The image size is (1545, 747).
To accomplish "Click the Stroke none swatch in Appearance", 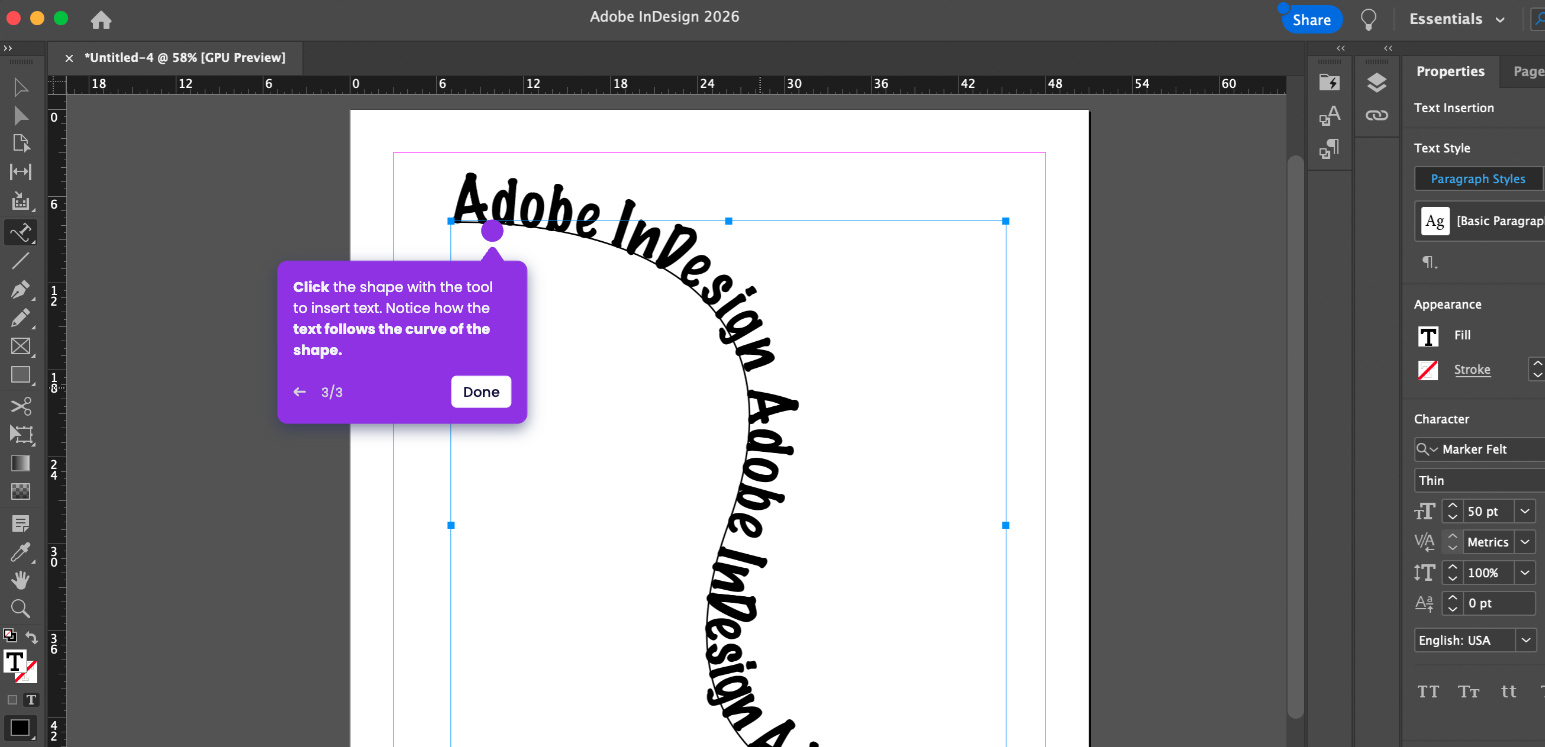I will (x=1428, y=370).
